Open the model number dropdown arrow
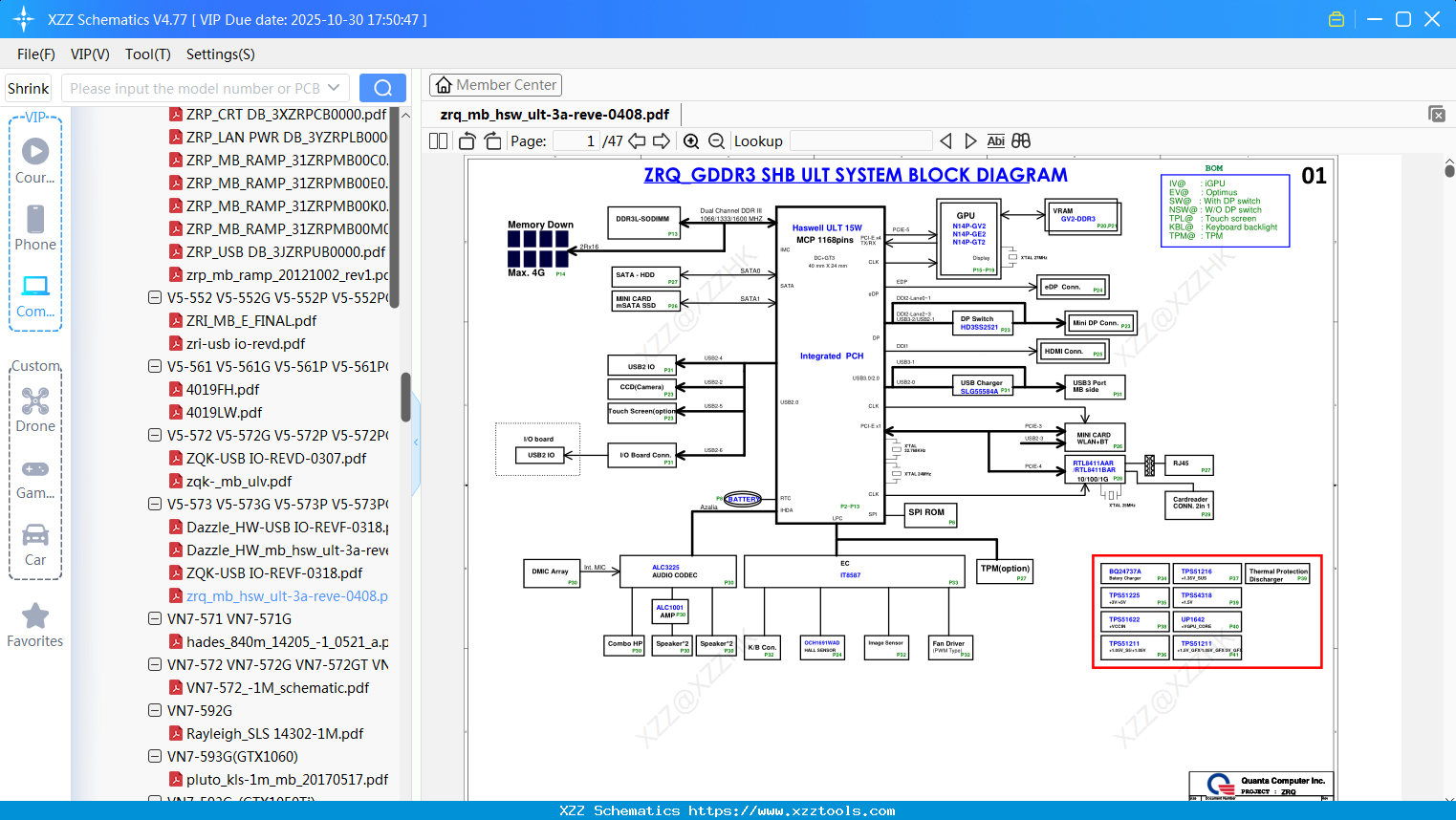The height and width of the screenshot is (820, 1456). (334, 88)
